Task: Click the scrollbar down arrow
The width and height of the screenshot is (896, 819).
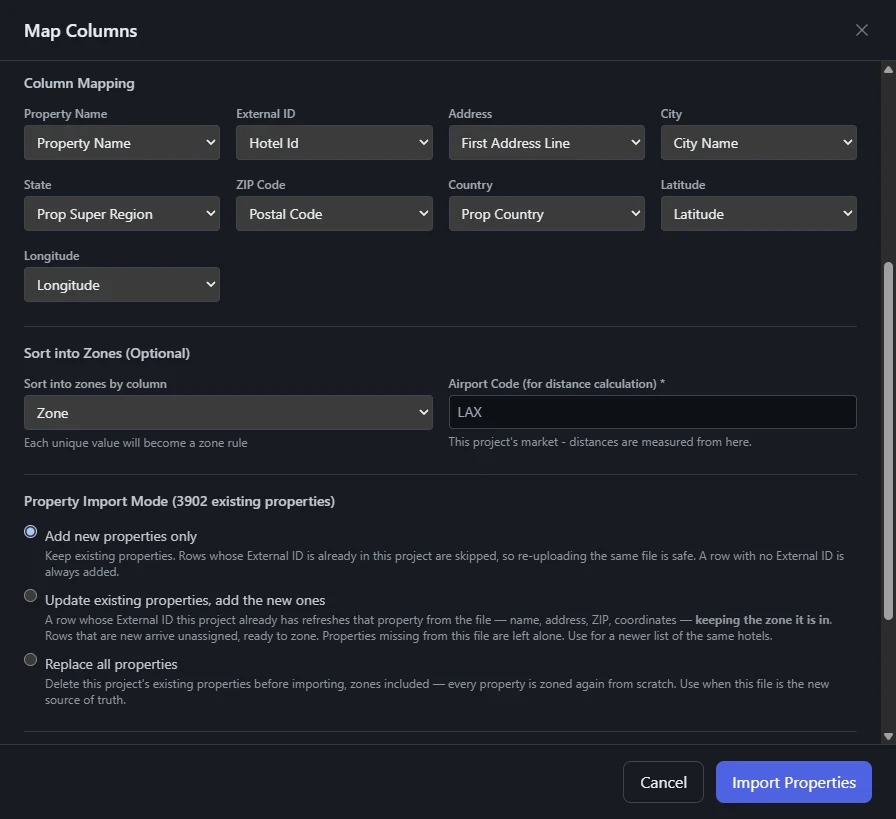Action: (888, 737)
